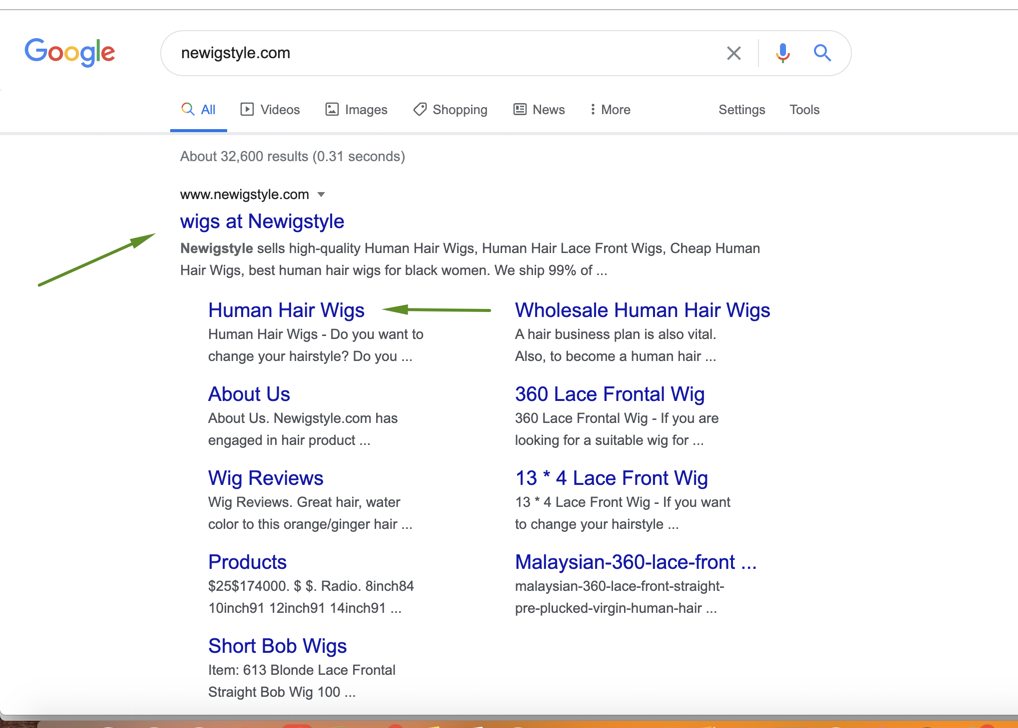Click the 'About 32,600 results' text
This screenshot has width=1018, height=728.
[293, 157]
